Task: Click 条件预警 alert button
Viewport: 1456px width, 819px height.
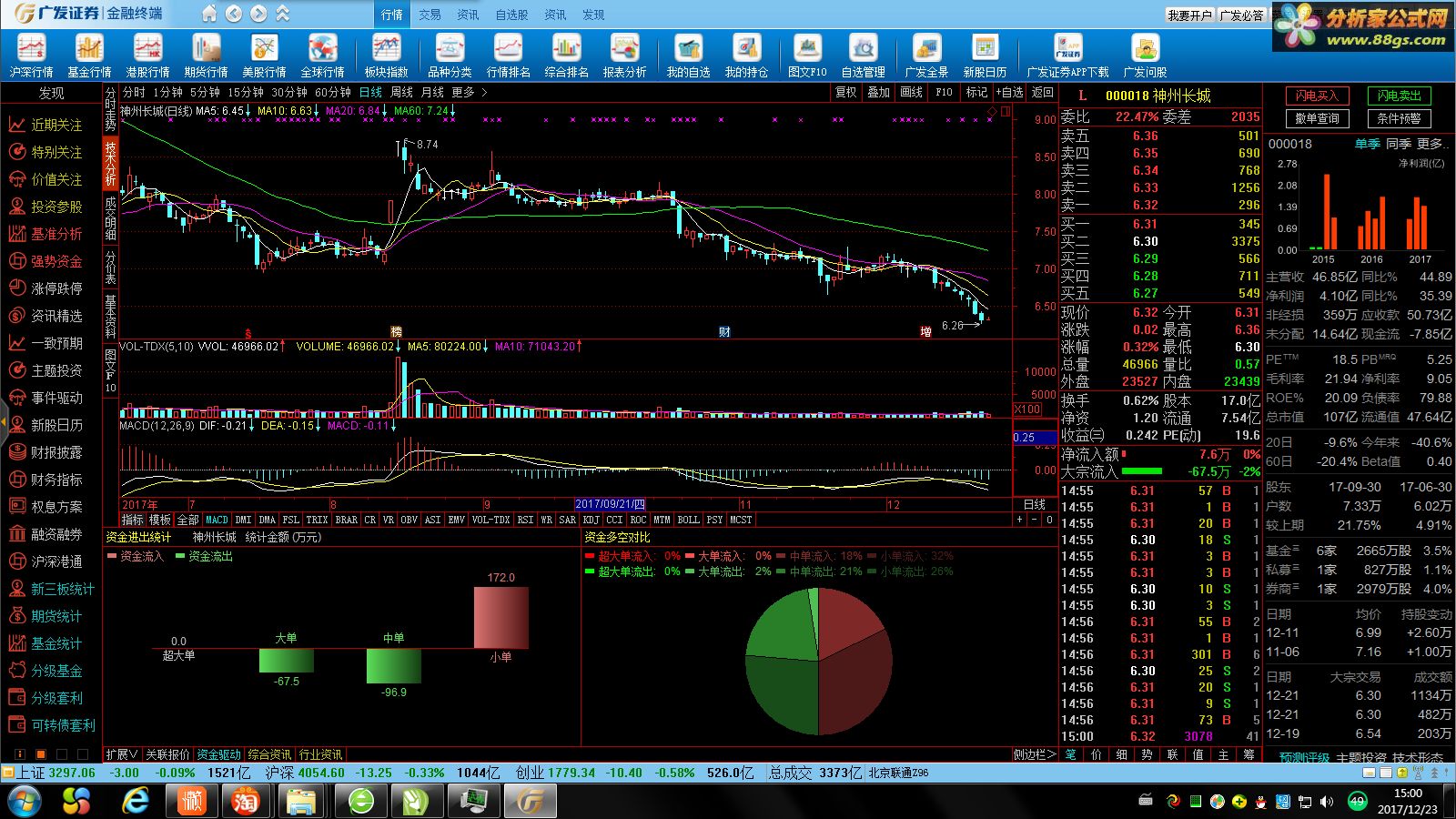Action: pyautogui.click(x=1399, y=118)
